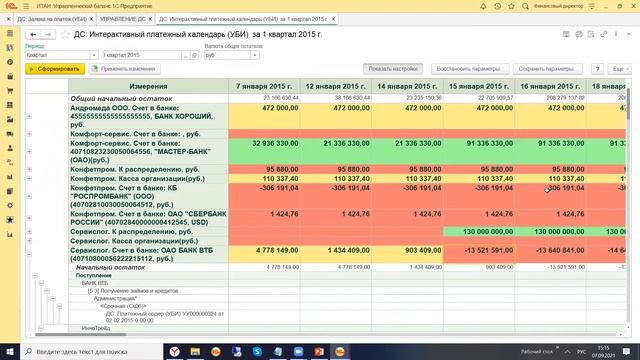The height and width of the screenshot is (360, 640).
Task: Expand Конфетпром К распределению row
Action: click(29, 169)
